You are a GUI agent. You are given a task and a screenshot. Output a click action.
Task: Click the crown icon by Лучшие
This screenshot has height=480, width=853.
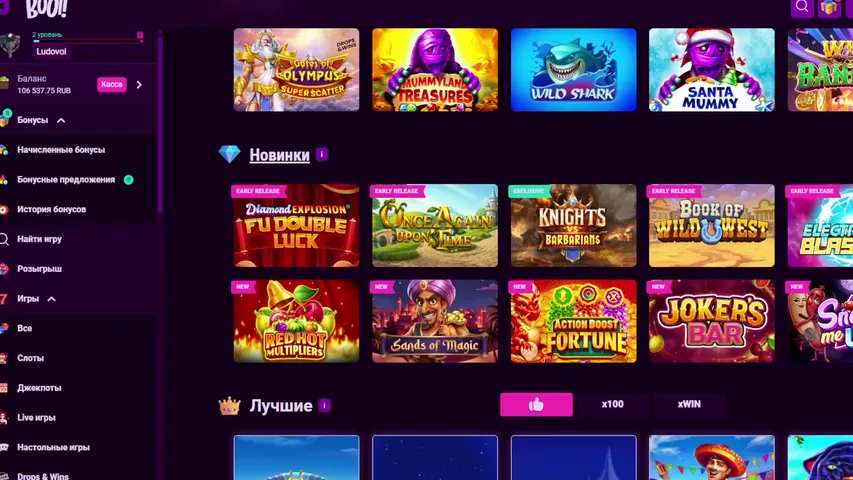tap(229, 405)
